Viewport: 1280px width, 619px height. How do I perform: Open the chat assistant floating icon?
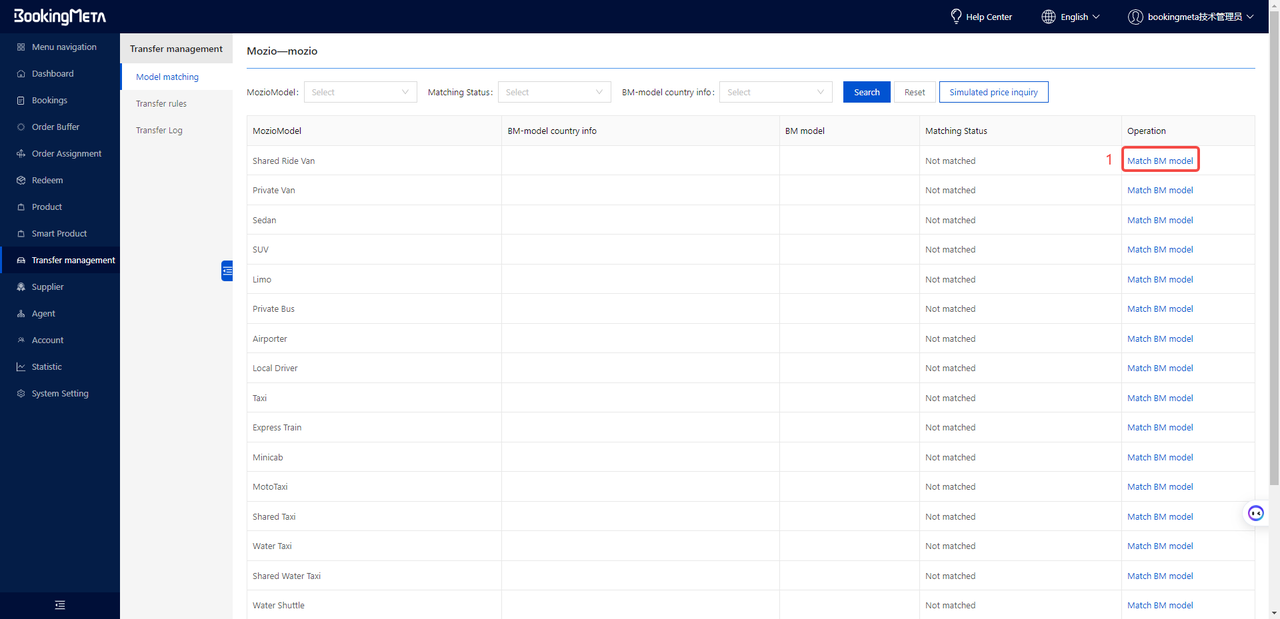pos(1256,513)
